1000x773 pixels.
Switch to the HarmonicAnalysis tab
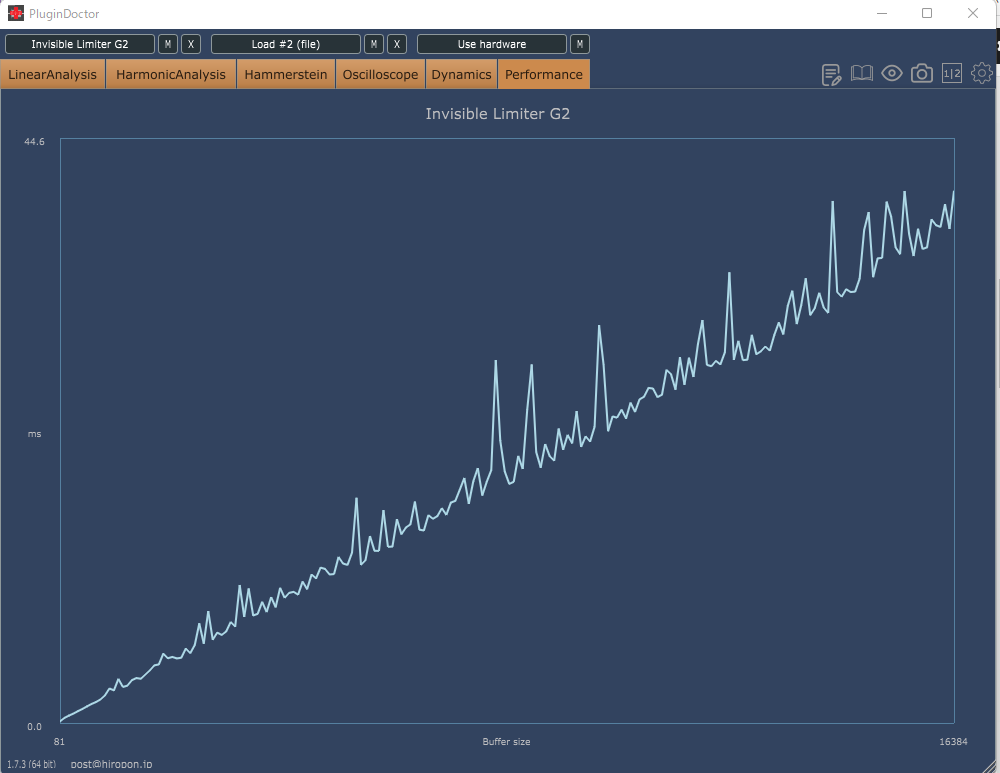171,74
